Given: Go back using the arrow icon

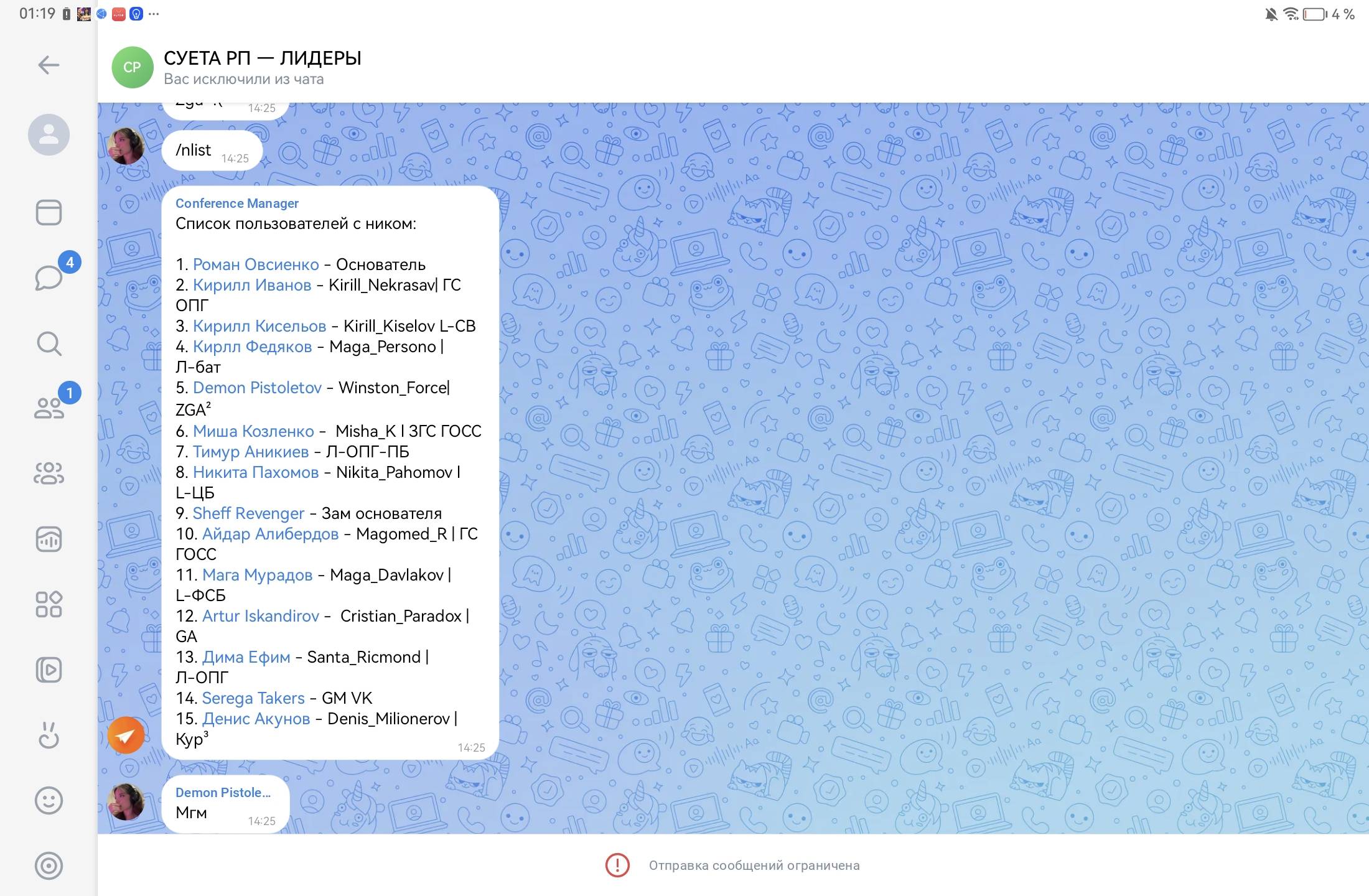Looking at the screenshot, I should [x=49, y=65].
